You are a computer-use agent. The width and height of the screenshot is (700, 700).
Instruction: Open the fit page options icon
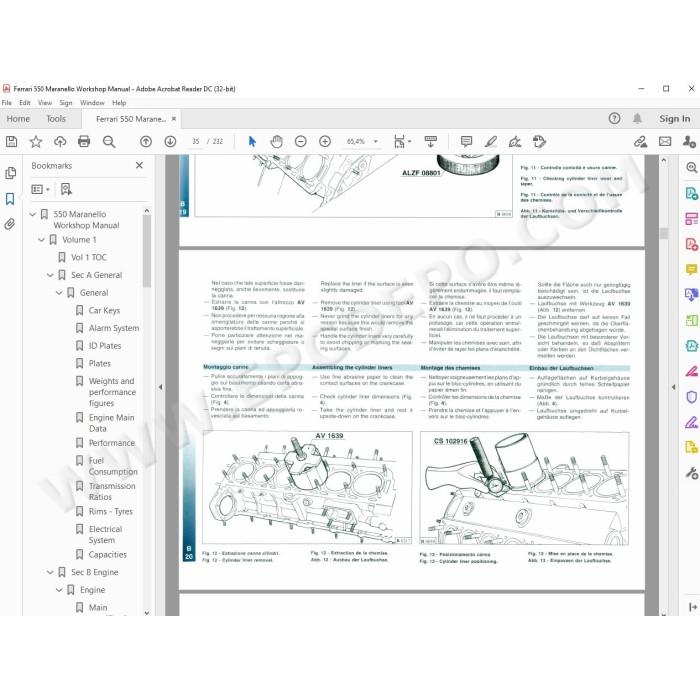click(x=402, y=142)
